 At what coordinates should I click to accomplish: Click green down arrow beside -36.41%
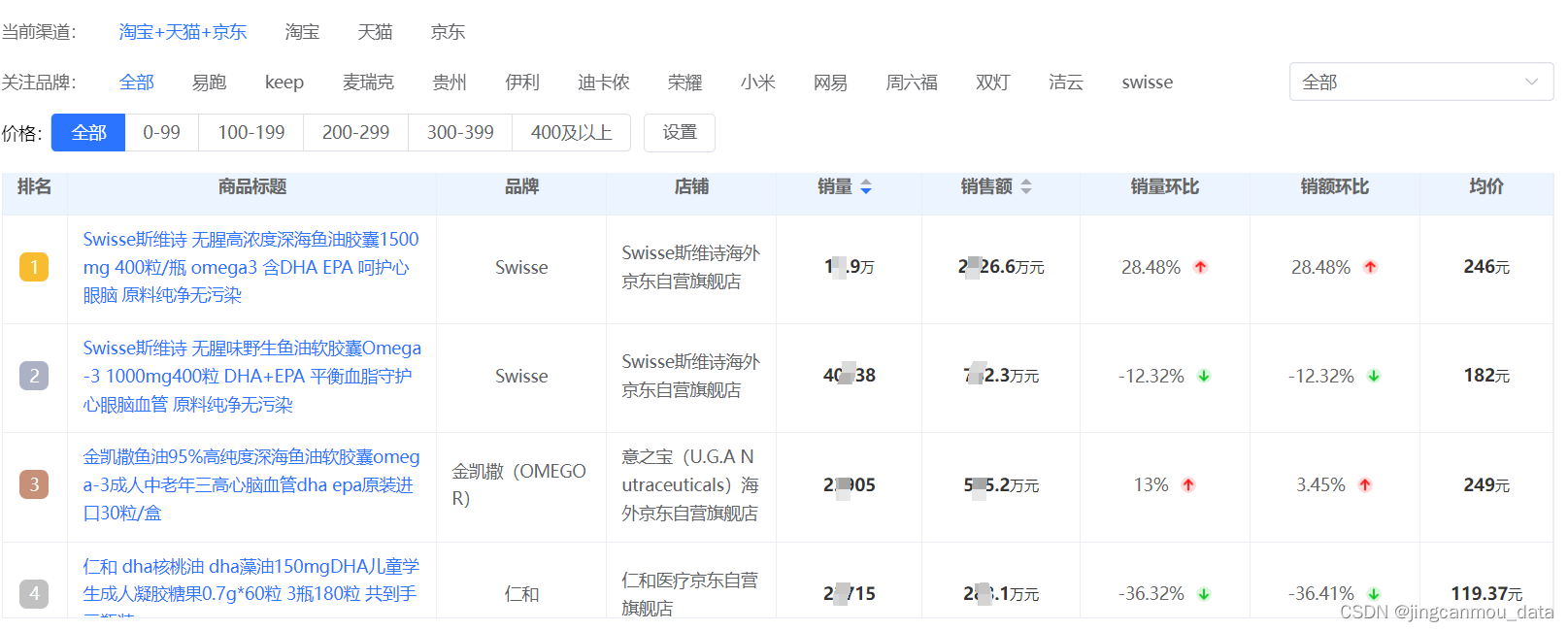point(1374,593)
